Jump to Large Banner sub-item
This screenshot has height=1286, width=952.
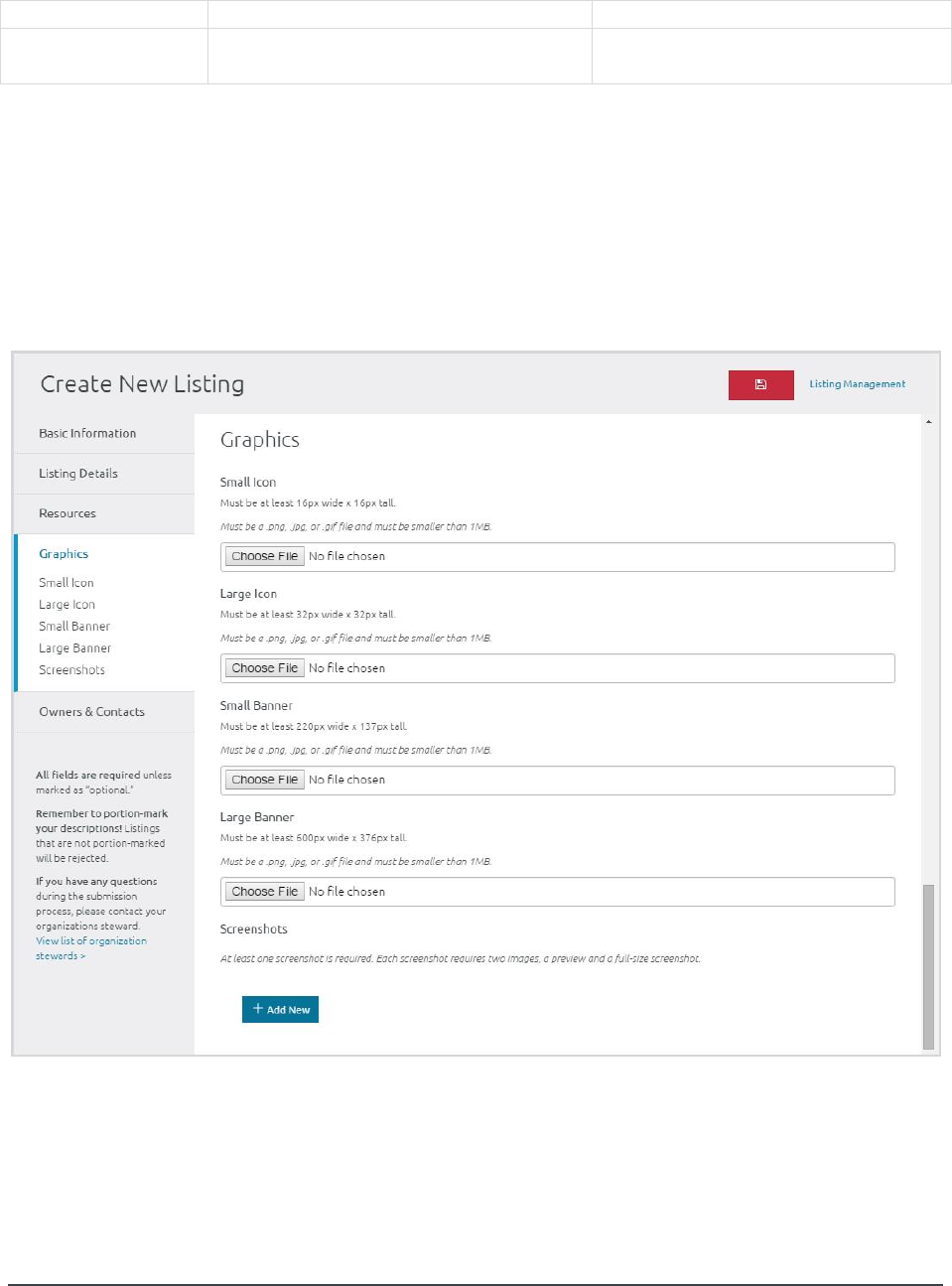(75, 648)
